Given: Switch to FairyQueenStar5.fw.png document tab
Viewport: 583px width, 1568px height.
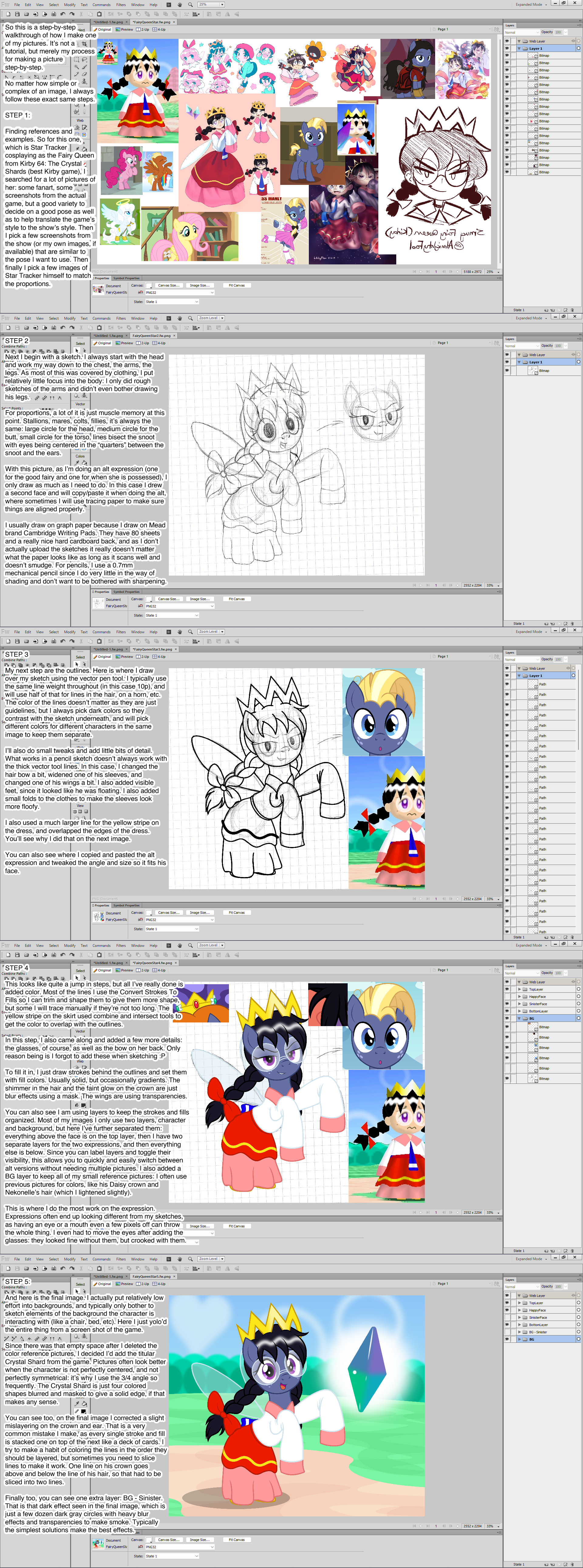Looking at the screenshot, I should pos(152,1277).
